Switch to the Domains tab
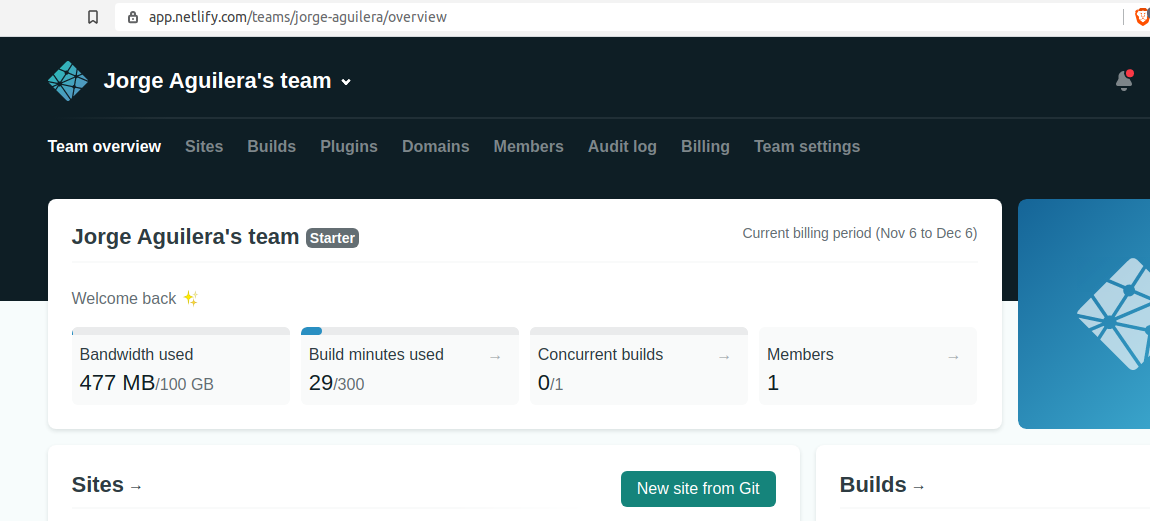 [x=436, y=147]
